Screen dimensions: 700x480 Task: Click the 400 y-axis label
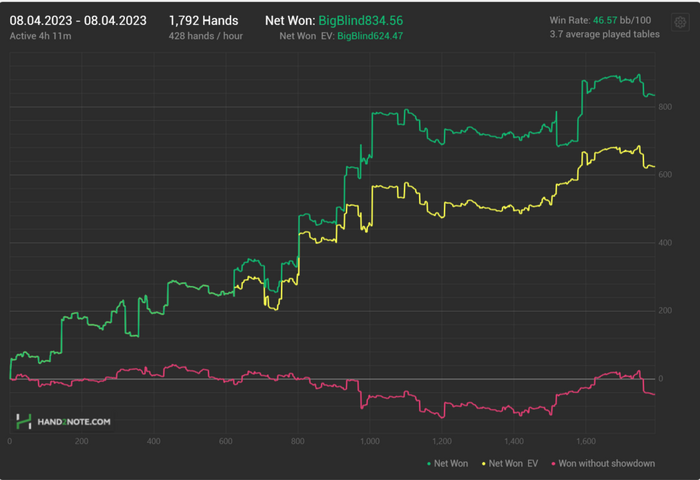tap(665, 243)
